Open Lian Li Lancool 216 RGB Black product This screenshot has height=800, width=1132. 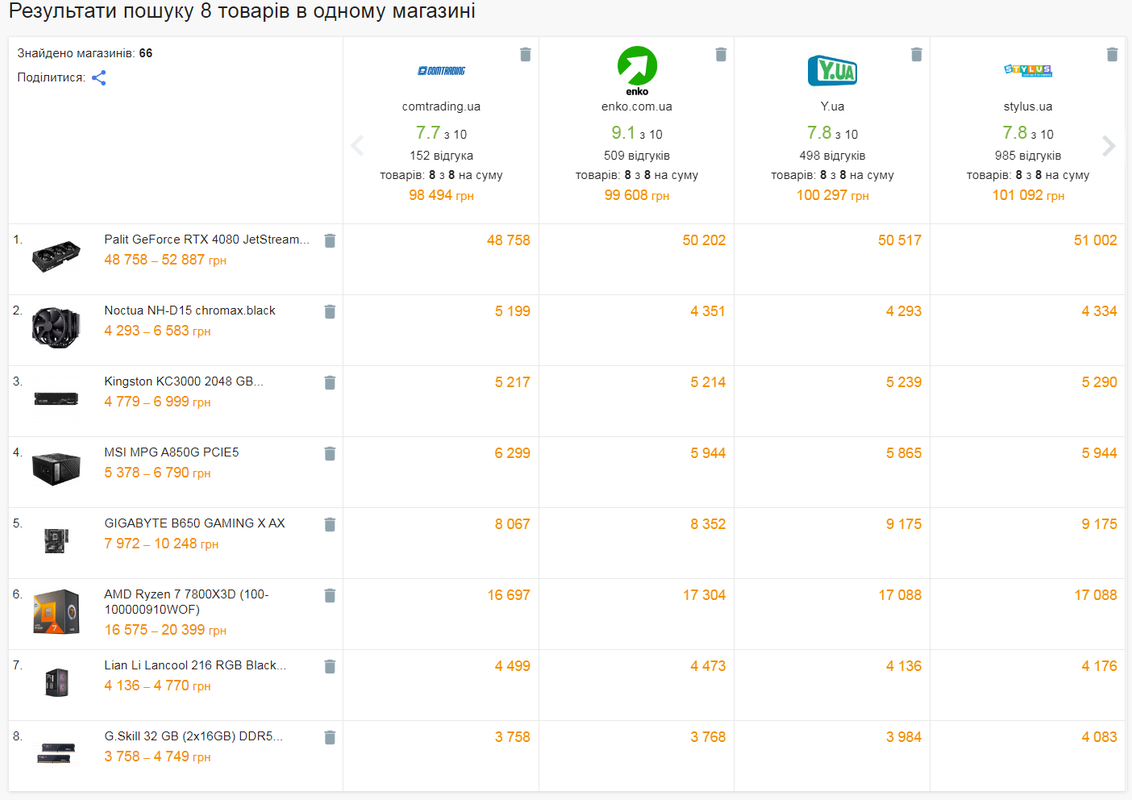coord(195,665)
